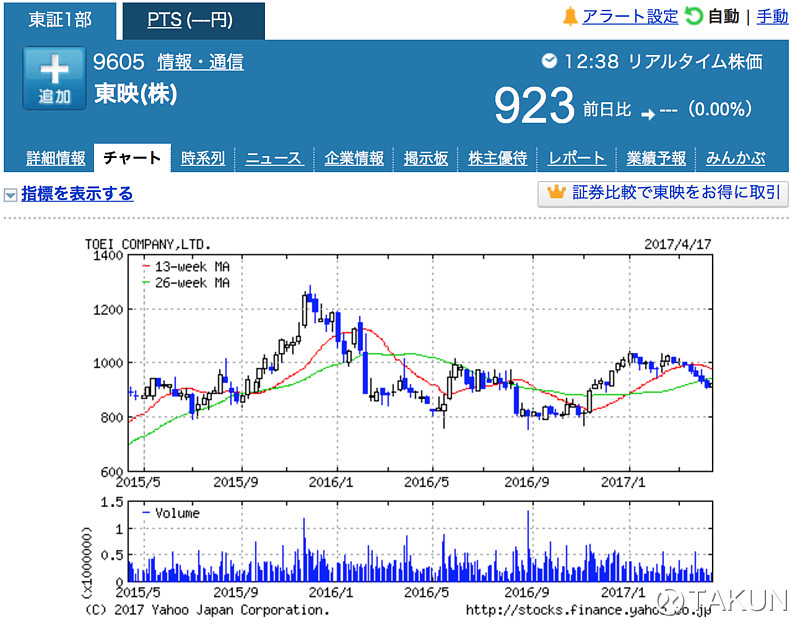The image size is (800, 622).
Task: Open the アラート設定 link
Action: pyautogui.click(x=630, y=16)
